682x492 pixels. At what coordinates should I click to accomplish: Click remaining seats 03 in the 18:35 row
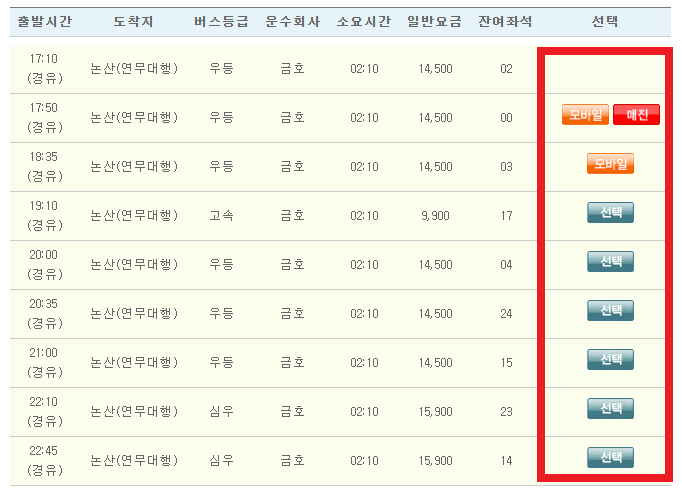[506, 167]
